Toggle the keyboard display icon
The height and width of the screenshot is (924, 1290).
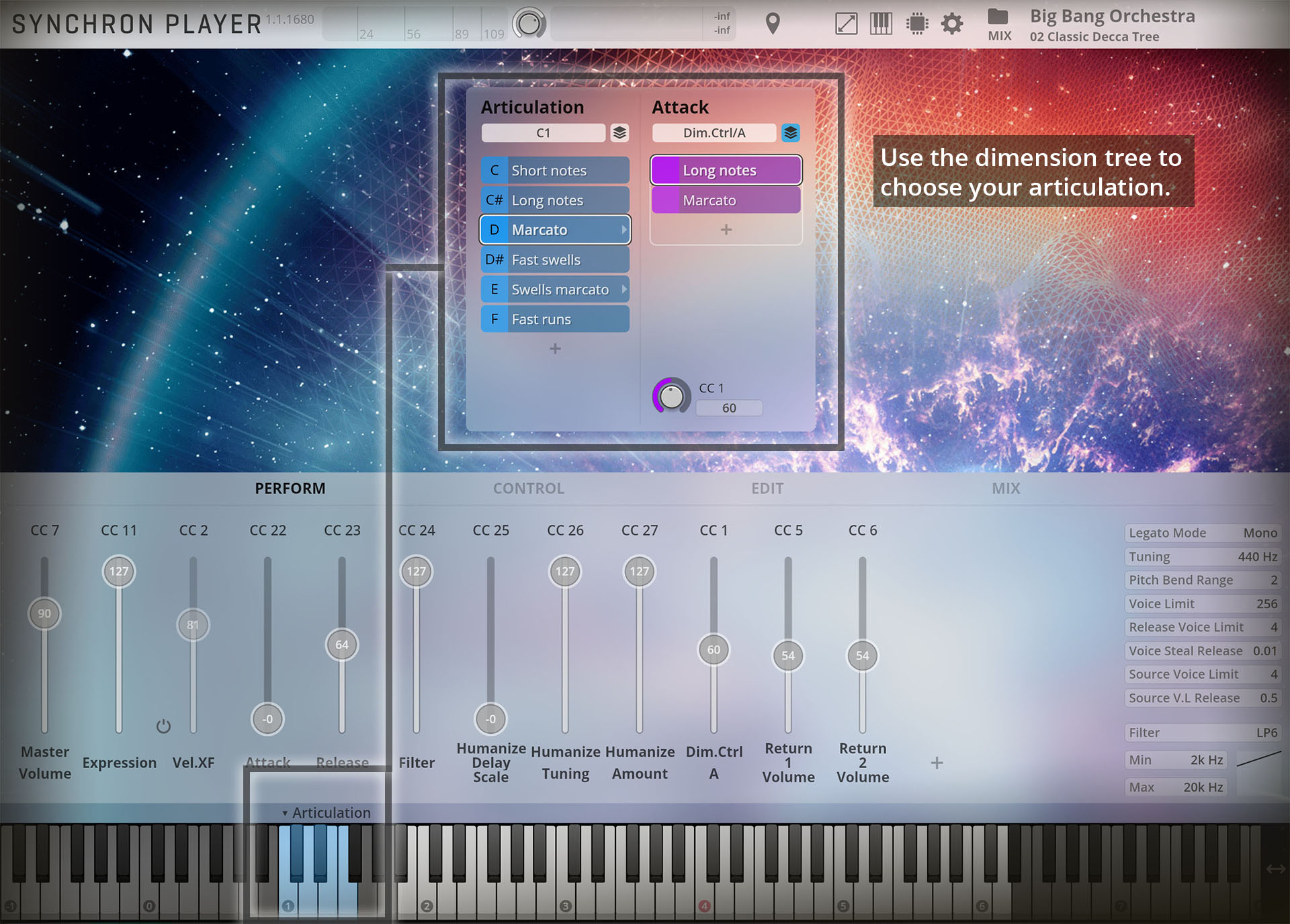point(881,24)
